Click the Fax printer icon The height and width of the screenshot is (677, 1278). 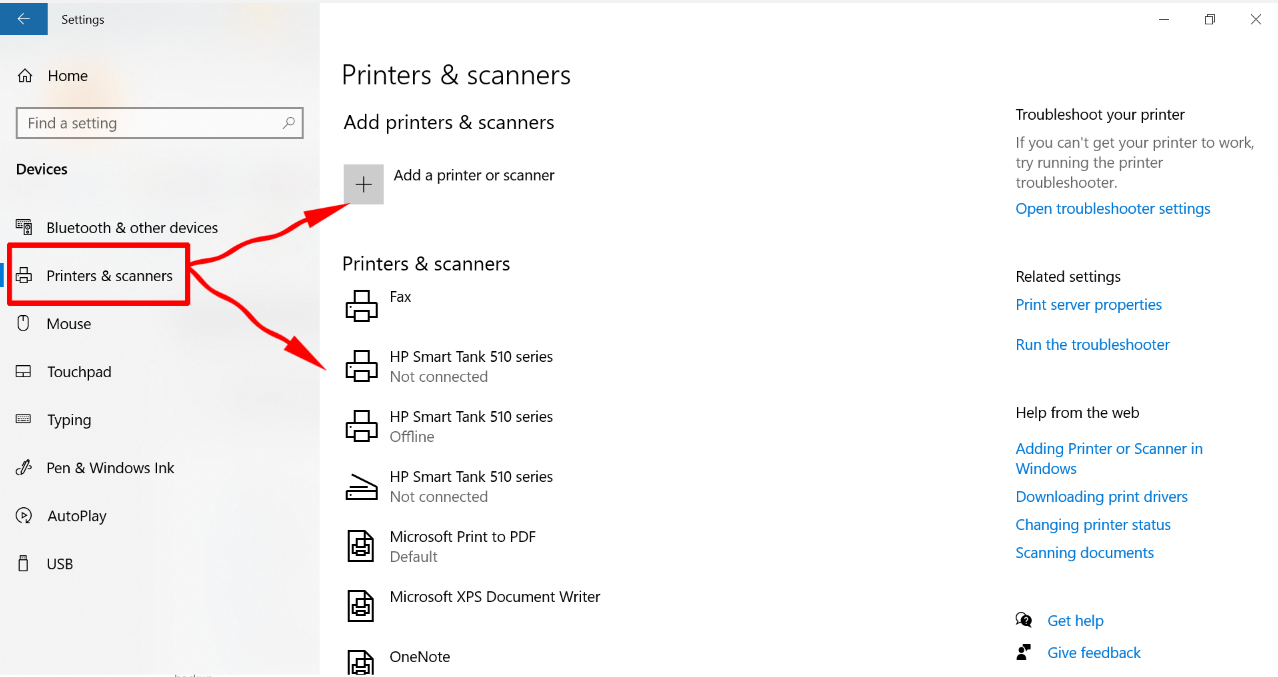362,306
